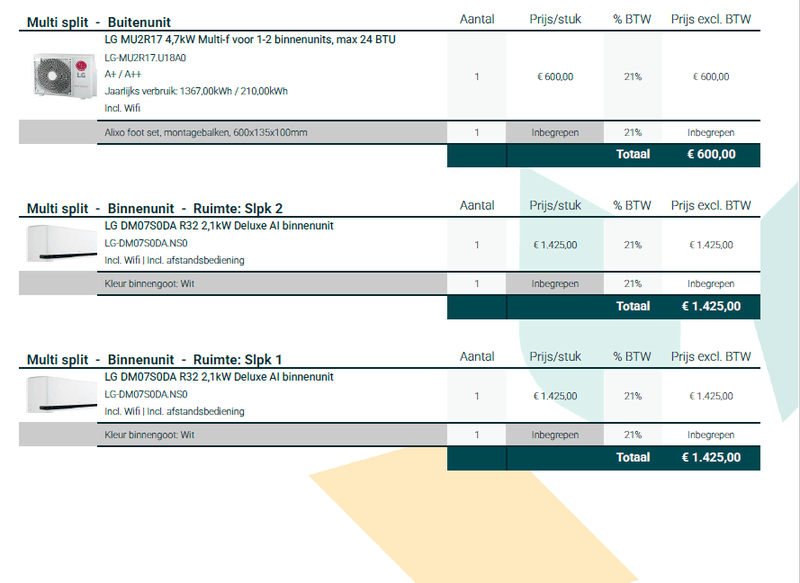Click the Buitenunit 'Totaal' amount € 600,00
The image size is (800, 583).
(x=711, y=154)
